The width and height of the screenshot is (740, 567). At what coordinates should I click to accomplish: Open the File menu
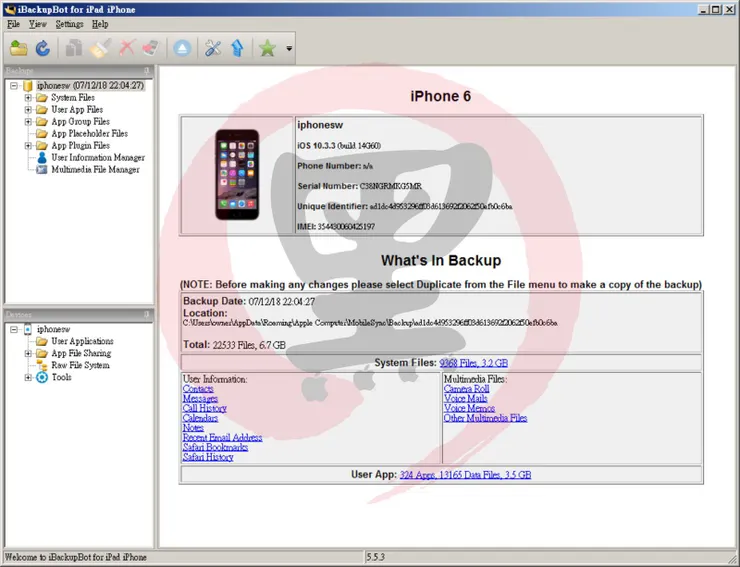[x=13, y=24]
